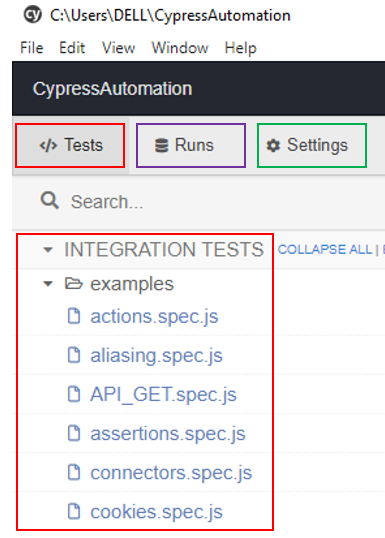Viewport: 385px width, 538px height.
Task: Click the file icon beside actions.spec.js
Action: 74,316
